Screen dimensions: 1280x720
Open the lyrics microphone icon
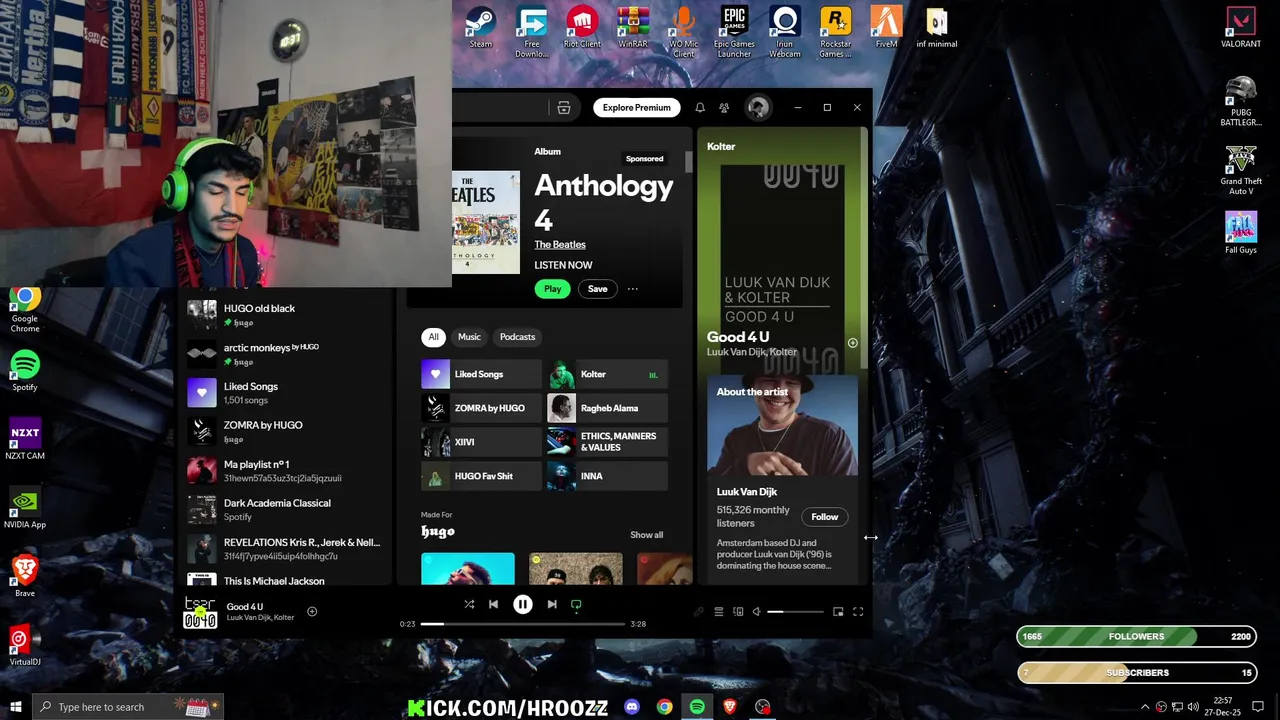699,612
